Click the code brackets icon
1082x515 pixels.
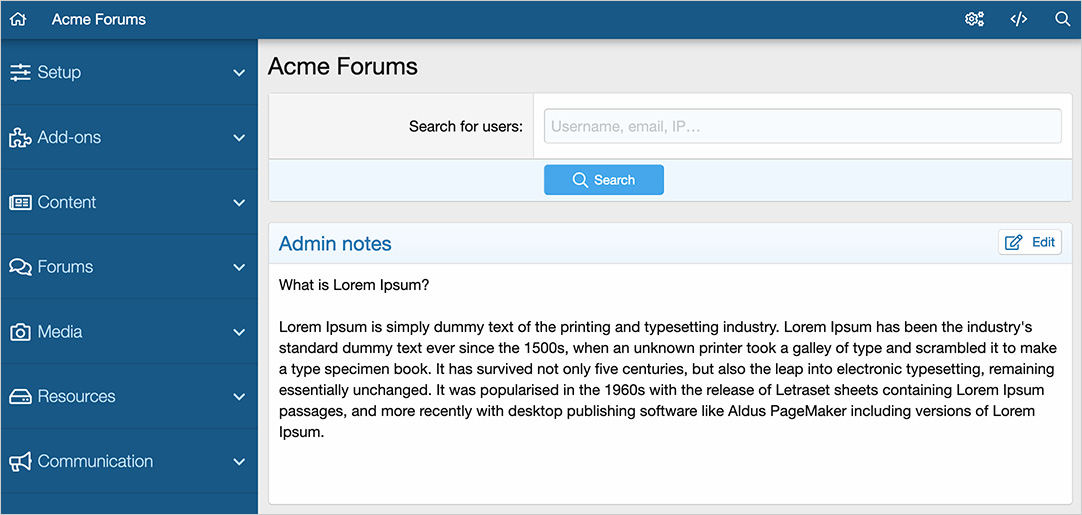click(1018, 19)
